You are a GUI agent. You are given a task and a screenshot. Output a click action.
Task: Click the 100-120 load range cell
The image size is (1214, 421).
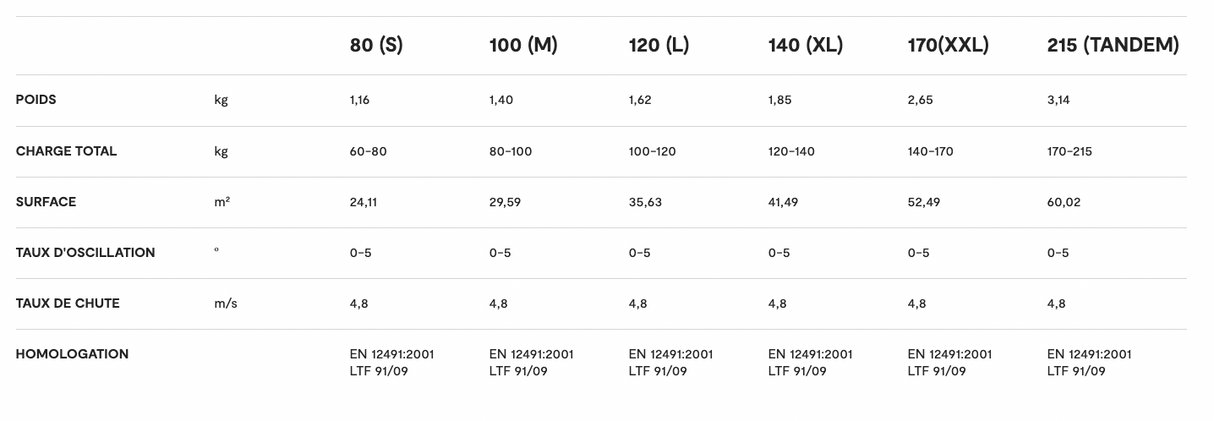coord(652,151)
